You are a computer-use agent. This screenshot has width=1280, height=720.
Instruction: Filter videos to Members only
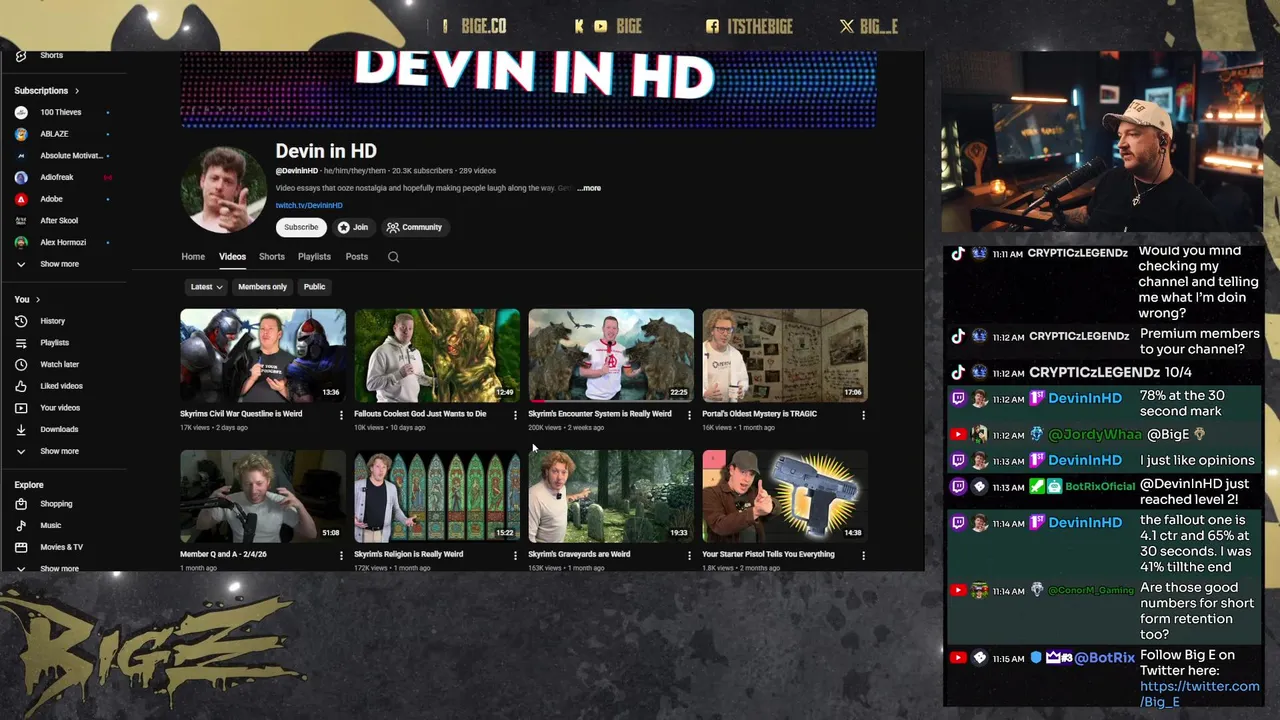pos(262,287)
